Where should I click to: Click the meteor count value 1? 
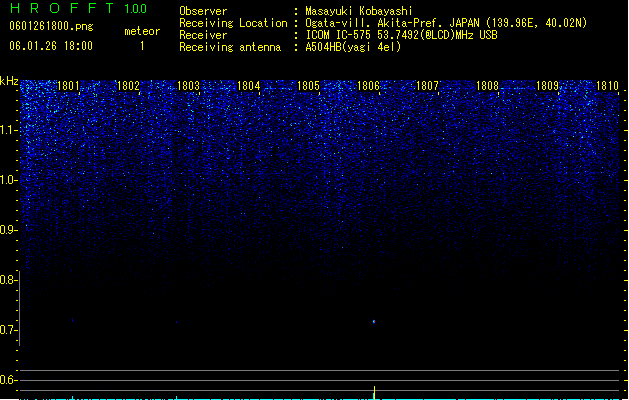click(x=142, y=46)
